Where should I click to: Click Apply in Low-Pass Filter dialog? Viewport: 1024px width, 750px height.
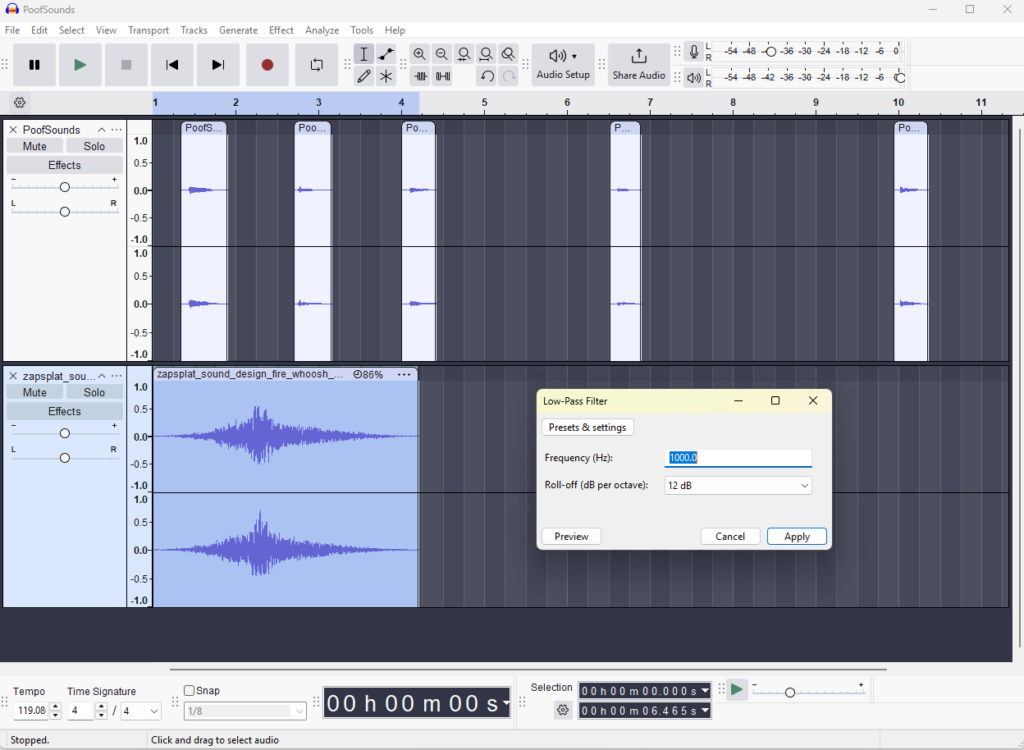click(x=796, y=536)
